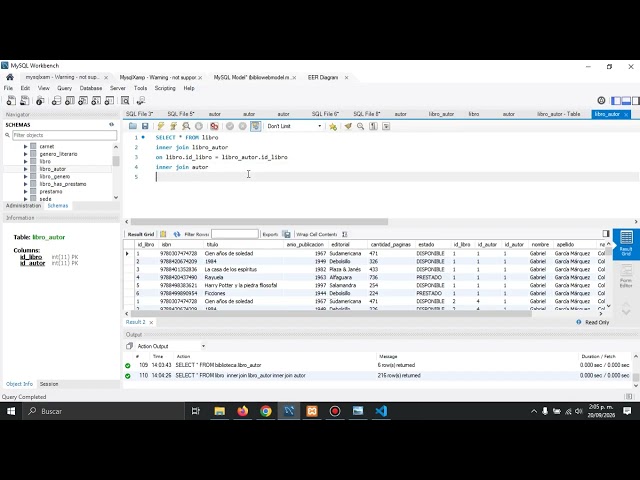Go to the home screen icon
Viewport: 640px width, 480px height.
tap(10, 77)
